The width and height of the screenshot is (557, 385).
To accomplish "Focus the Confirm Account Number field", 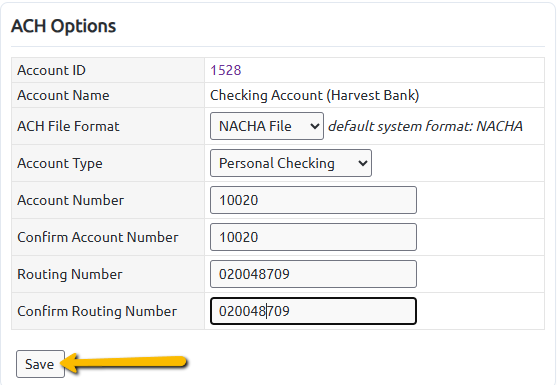I will (313, 237).
